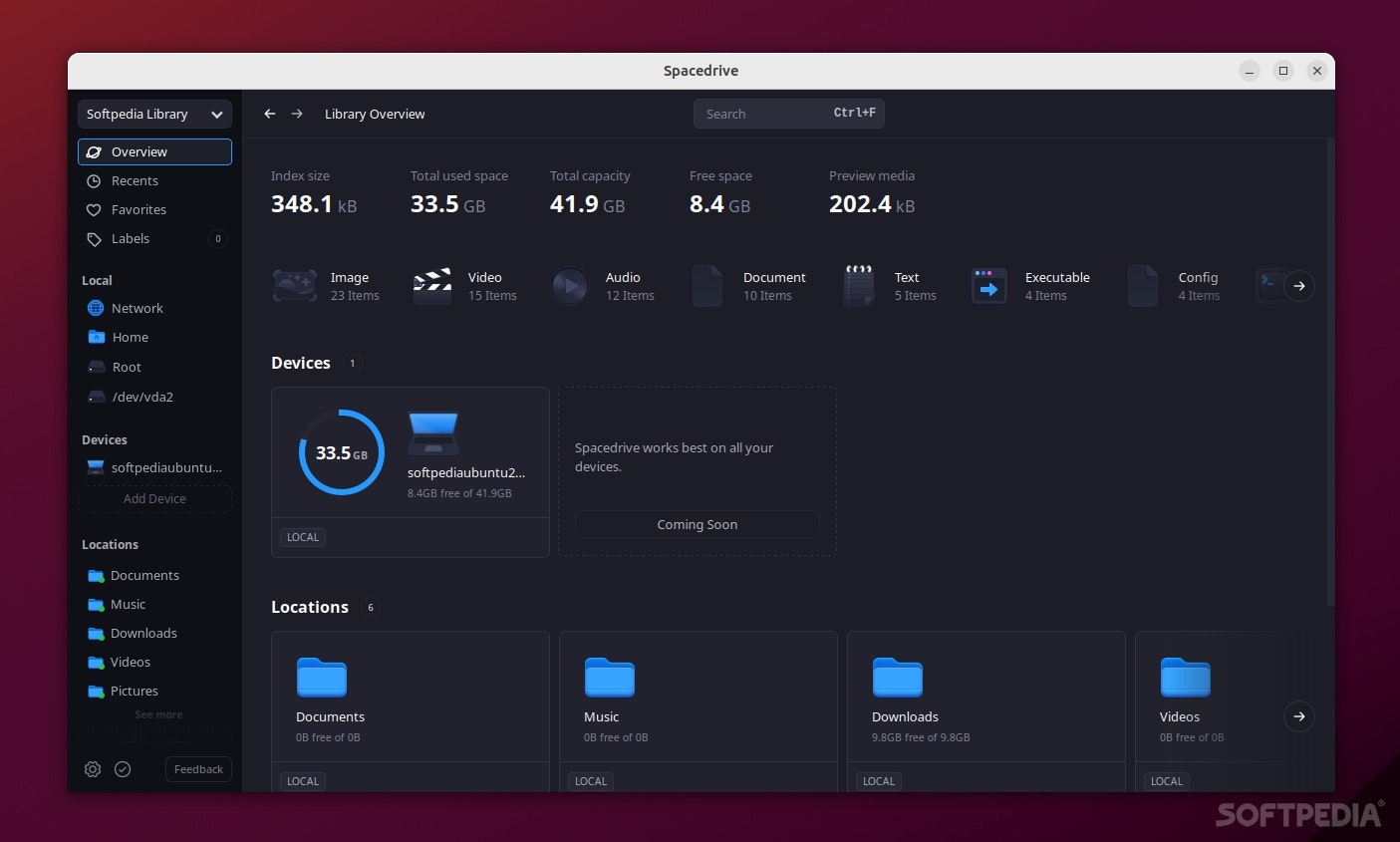Click LOCAL tag on Documents card
Image resolution: width=1400 pixels, height=842 pixels.
303,781
